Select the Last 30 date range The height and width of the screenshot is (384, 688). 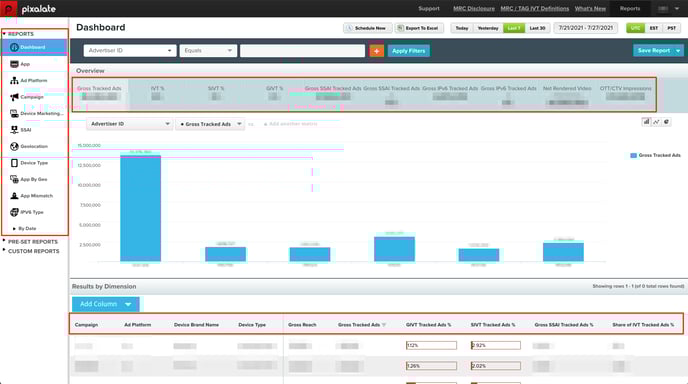tap(537, 28)
